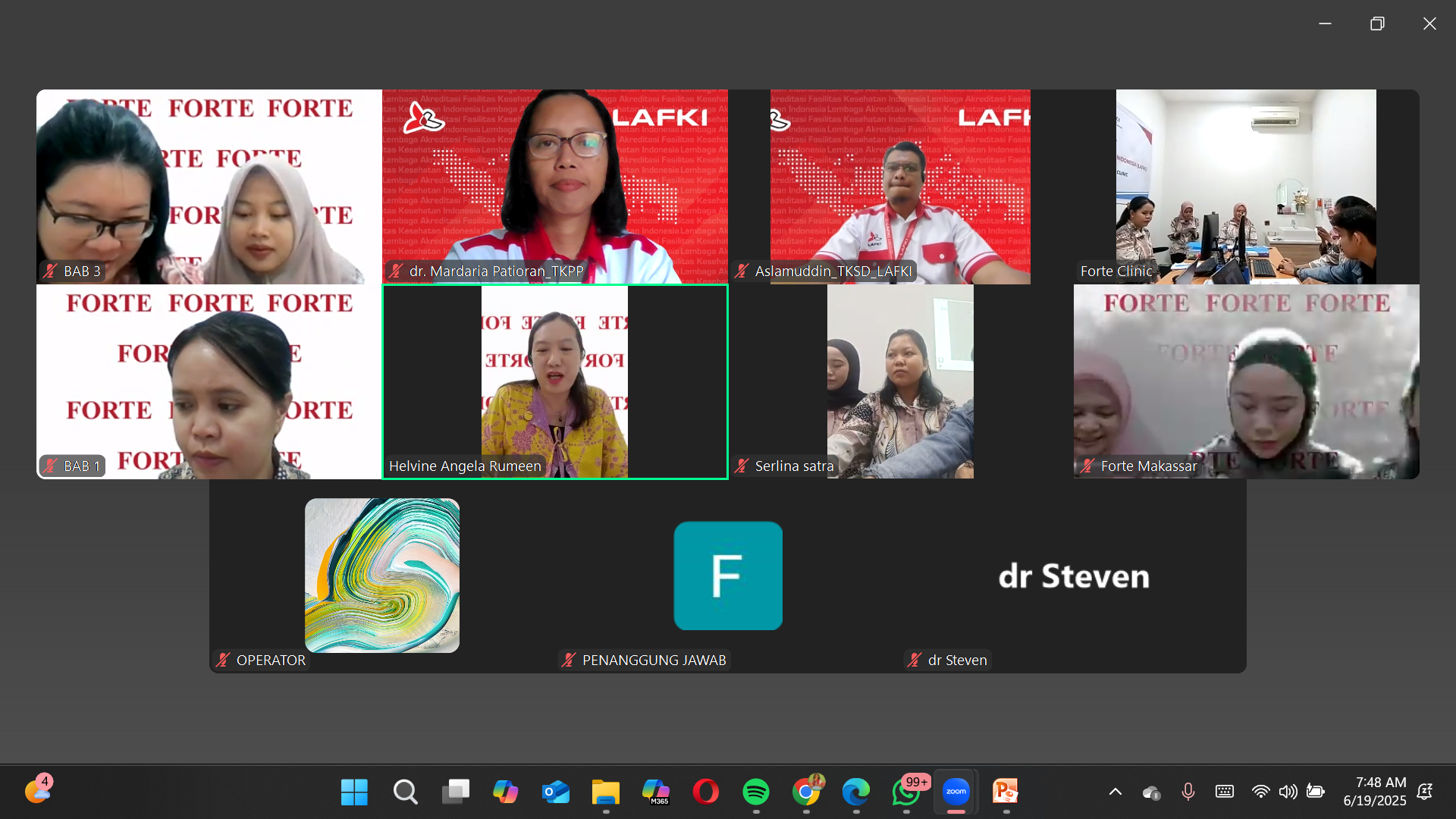Screen dimensions: 1456x819
Task: Click the Aslamuddin_TKSD_LAFKI name label
Action: coord(833,271)
